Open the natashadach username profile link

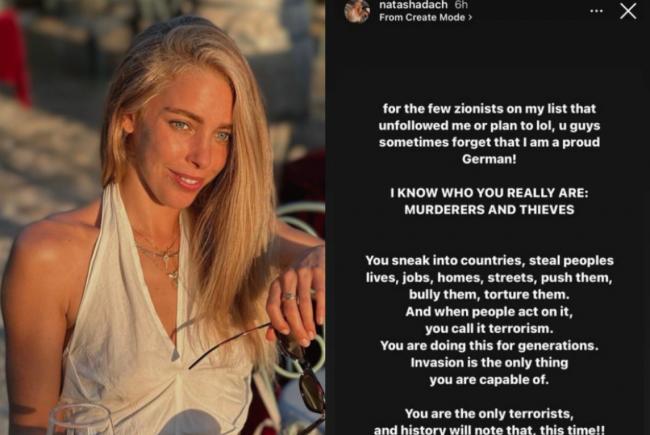click(413, 5)
